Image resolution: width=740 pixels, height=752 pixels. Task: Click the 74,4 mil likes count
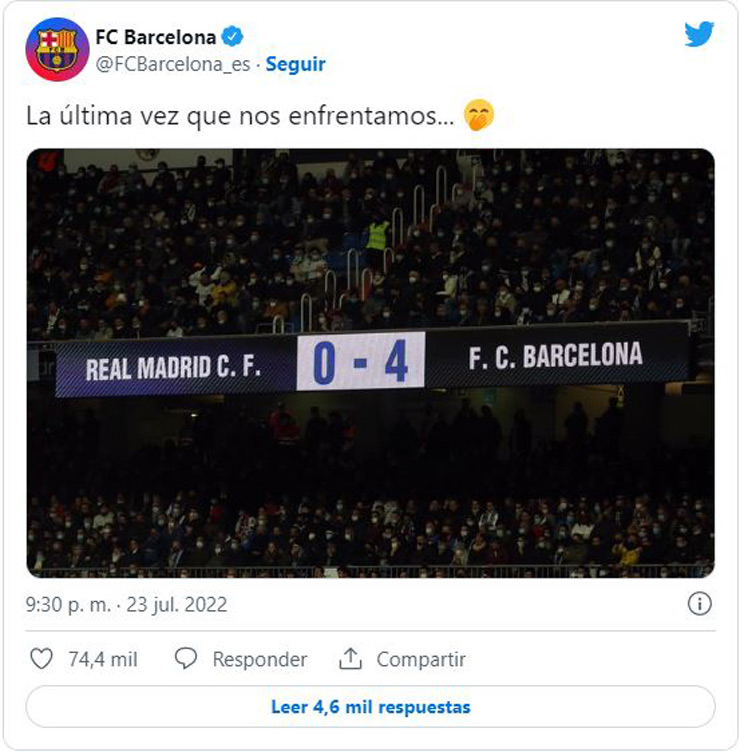pos(103,659)
